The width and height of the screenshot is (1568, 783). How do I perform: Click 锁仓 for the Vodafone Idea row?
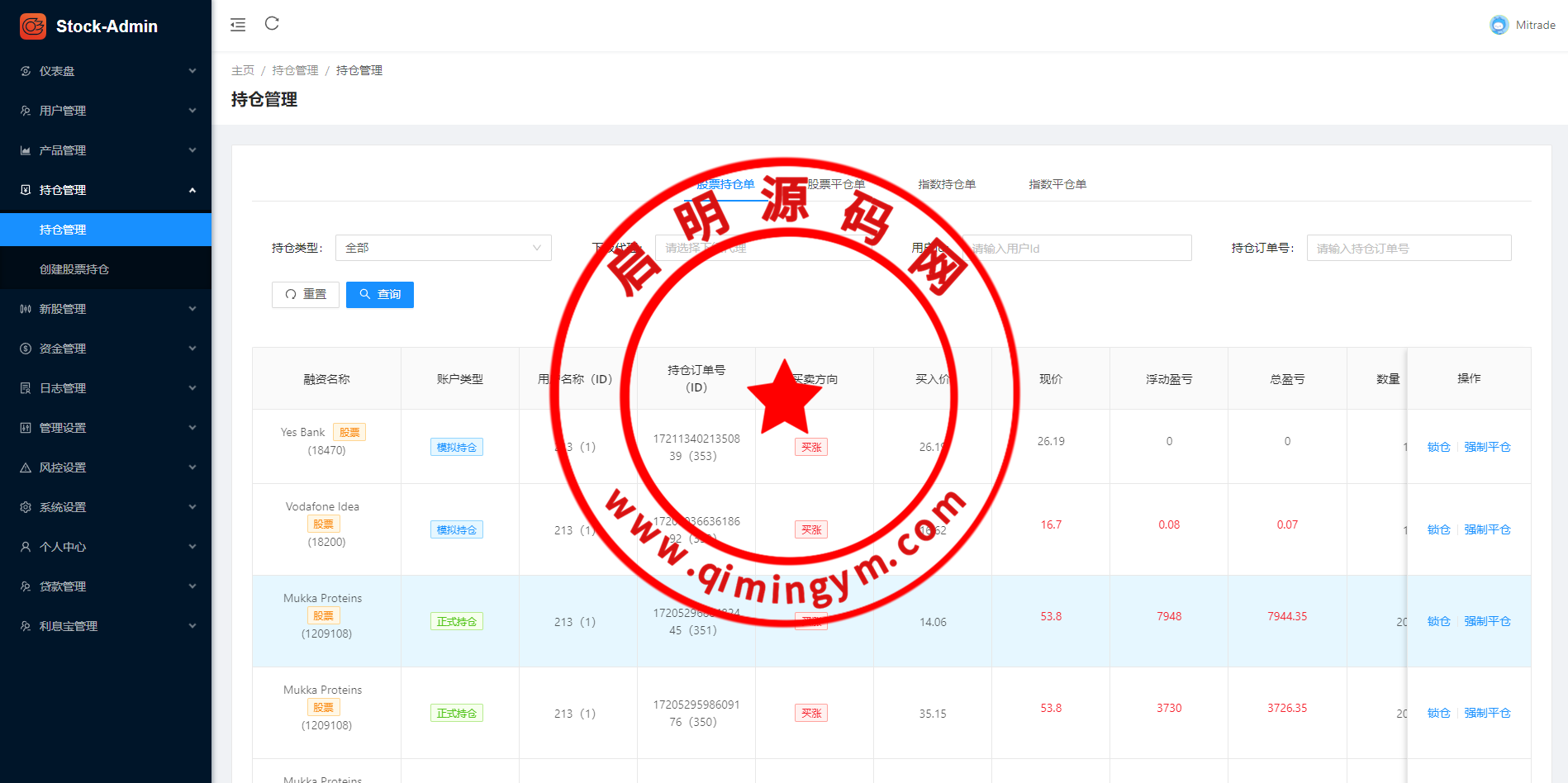click(x=1438, y=529)
